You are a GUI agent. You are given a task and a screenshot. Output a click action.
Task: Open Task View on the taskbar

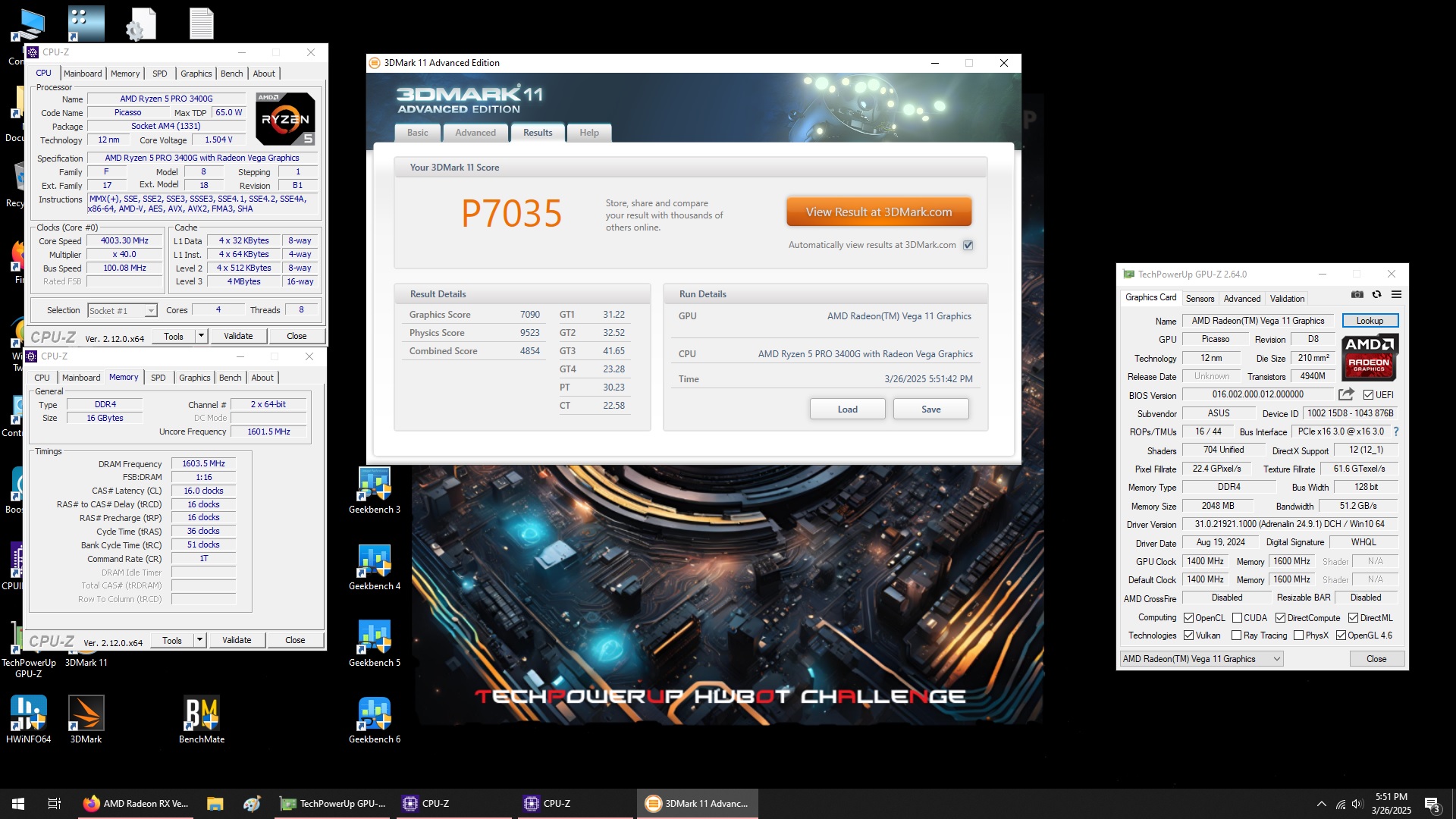click(54, 804)
